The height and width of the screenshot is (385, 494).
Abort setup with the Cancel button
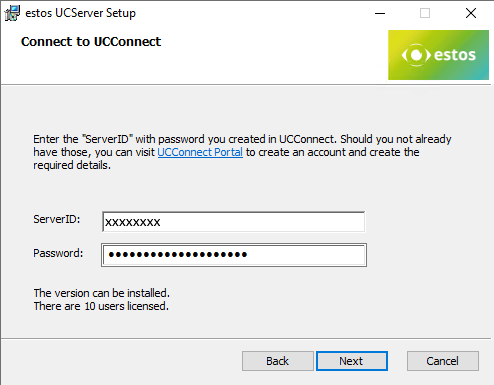coord(443,361)
